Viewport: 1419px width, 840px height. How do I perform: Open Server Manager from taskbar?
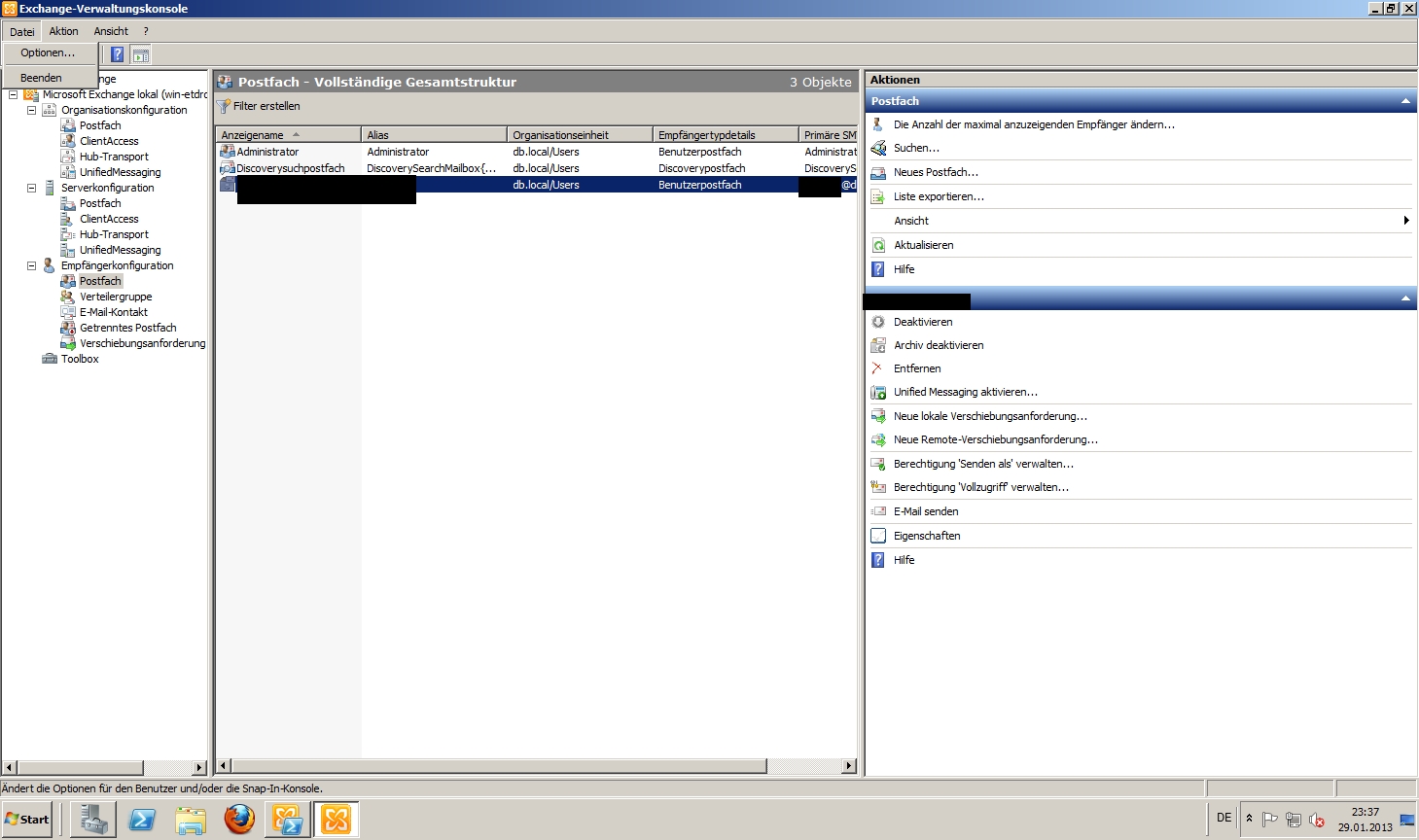point(93,820)
